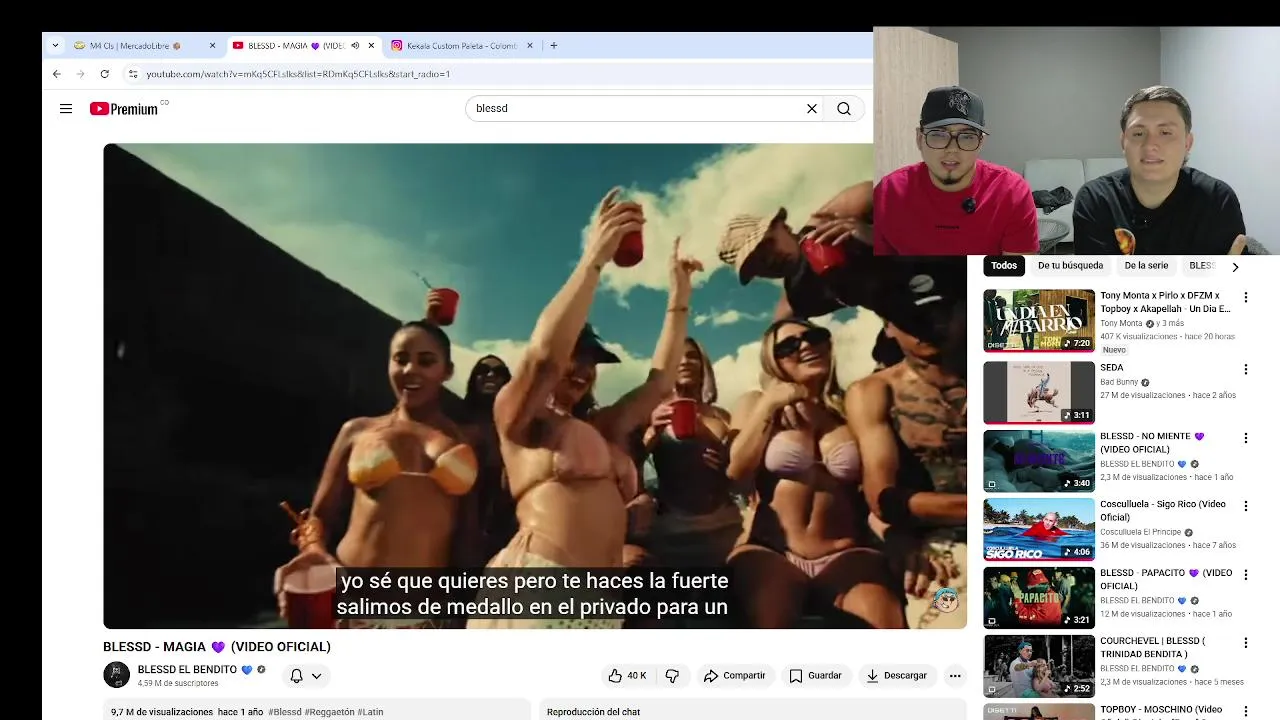The height and width of the screenshot is (720, 1280).
Task: Go to YouTube Premium home logo
Action: (124, 109)
